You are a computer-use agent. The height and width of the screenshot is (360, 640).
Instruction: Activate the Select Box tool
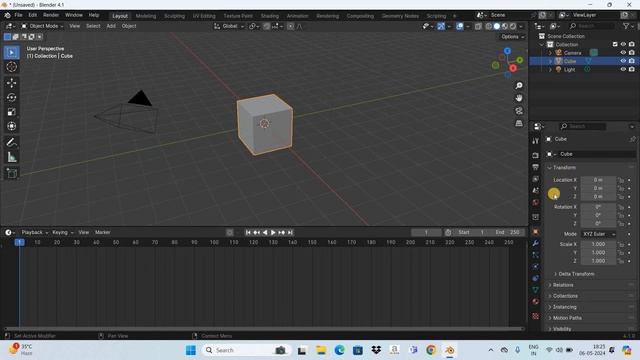11,52
